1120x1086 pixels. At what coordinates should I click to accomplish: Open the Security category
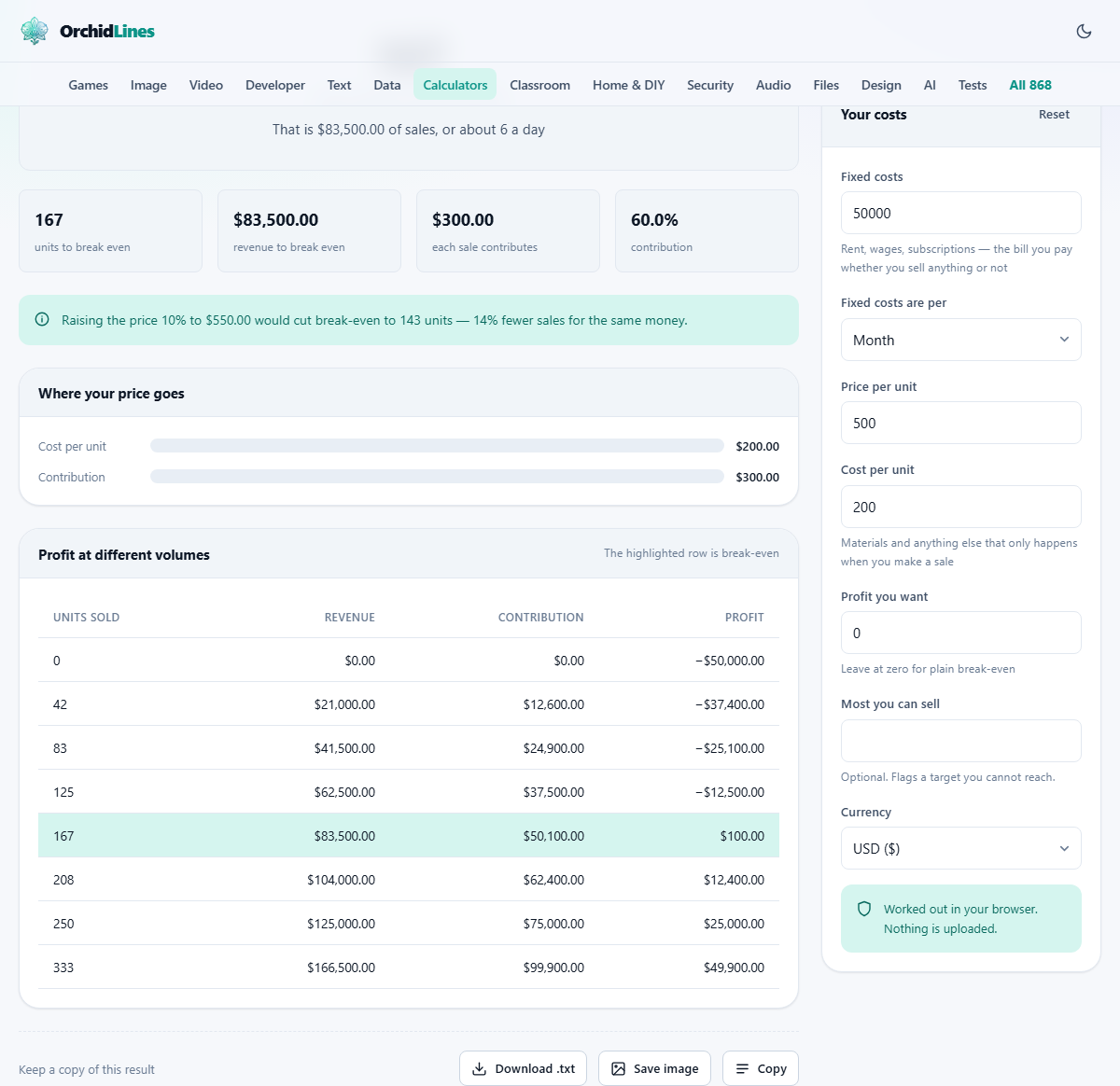tap(710, 85)
